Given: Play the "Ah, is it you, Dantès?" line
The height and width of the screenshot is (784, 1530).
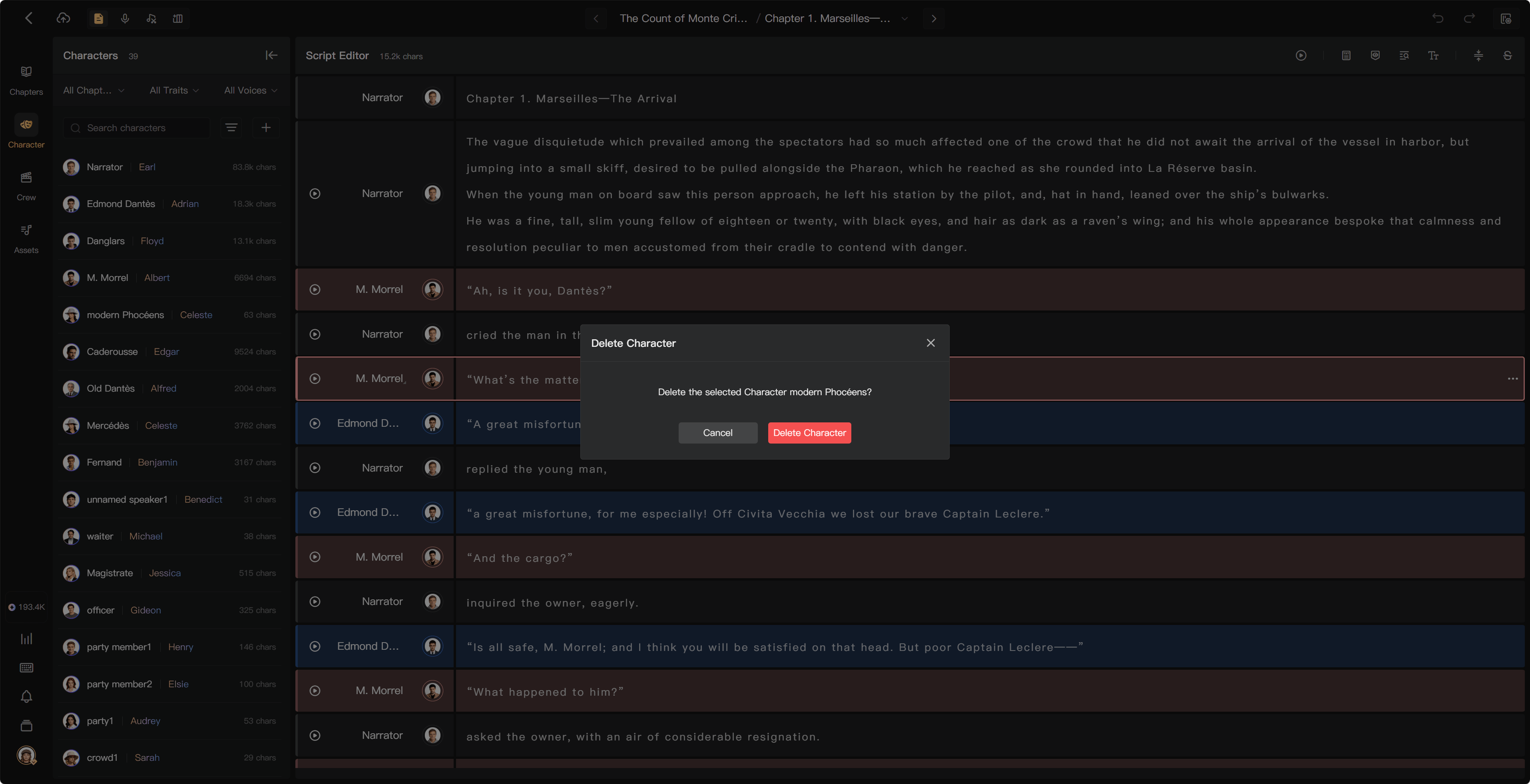Looking at the screenshot, I should (x=315, y=289).
